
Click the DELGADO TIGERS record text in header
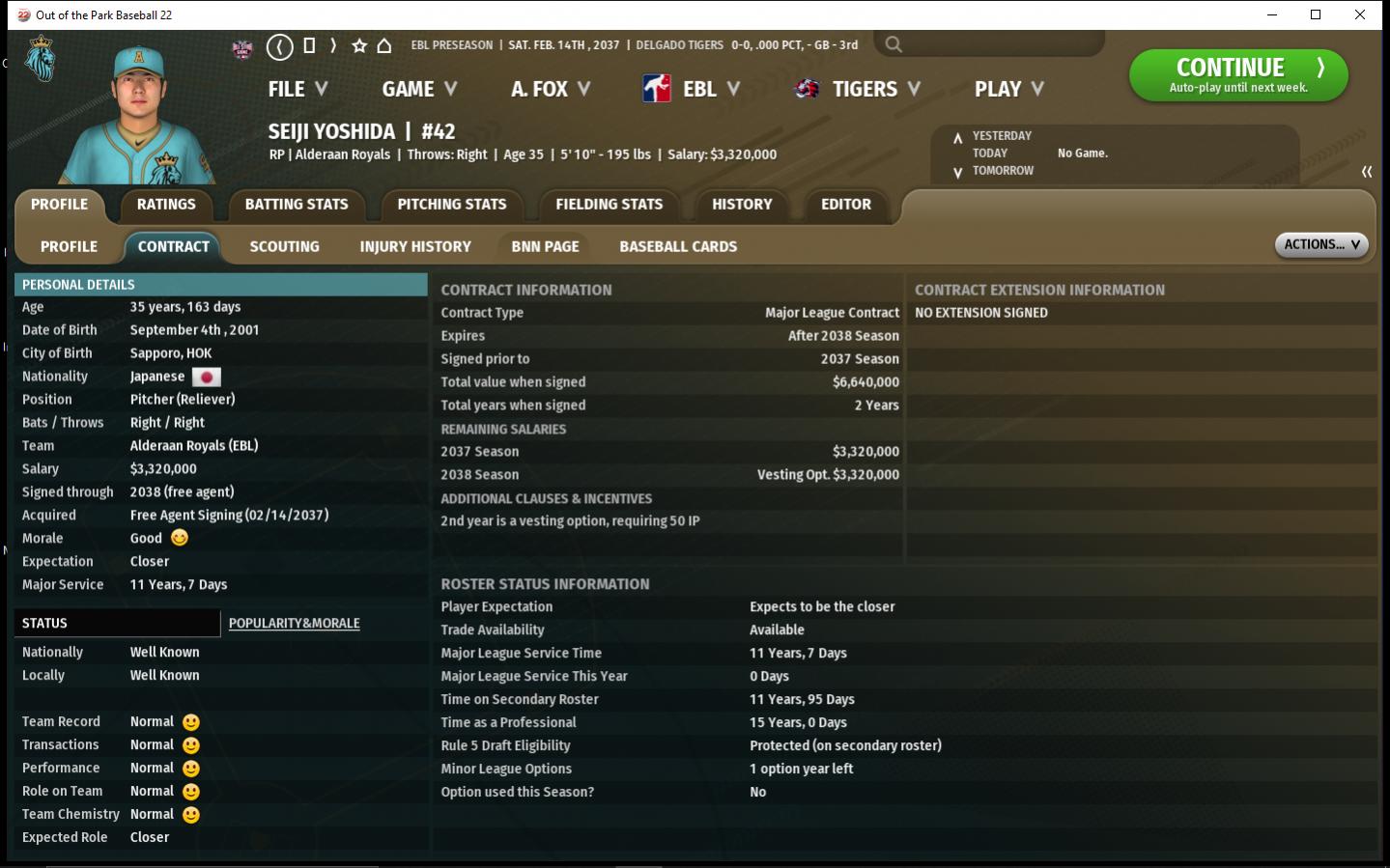point(747,45)
